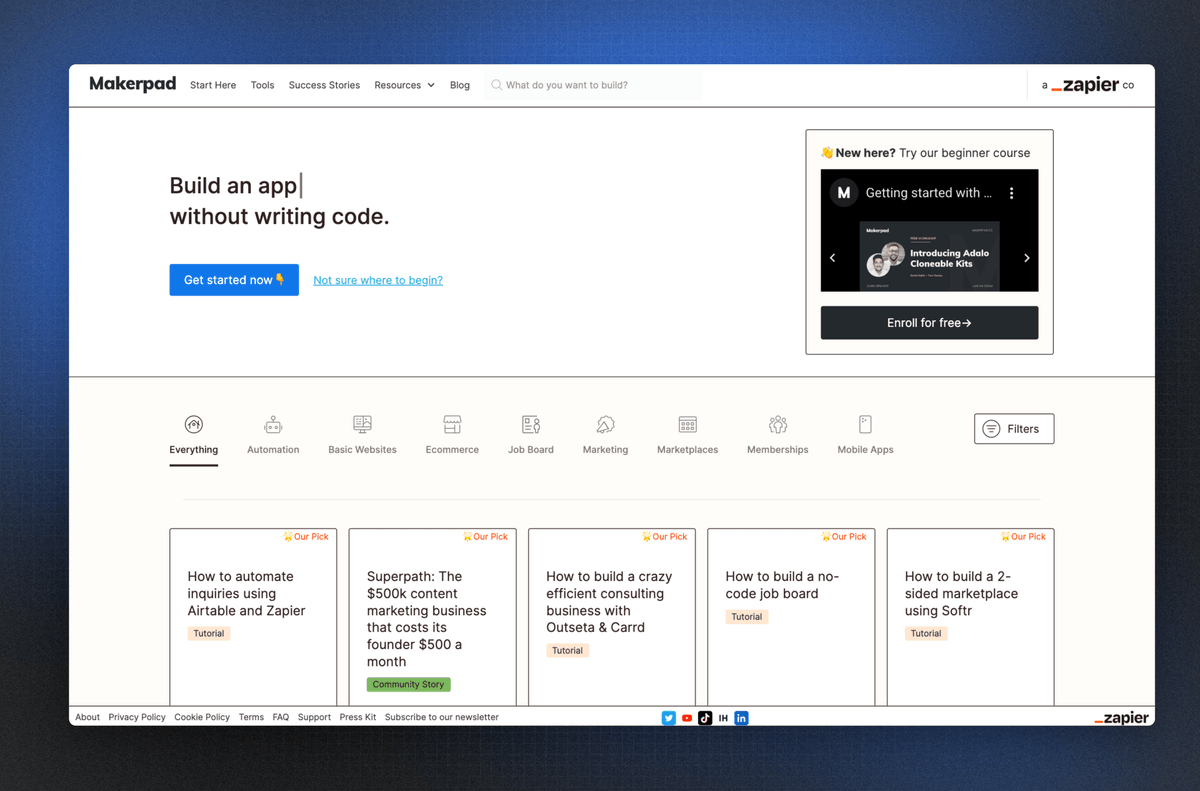
Task: Click the Community Story tag
Action: 408,685
